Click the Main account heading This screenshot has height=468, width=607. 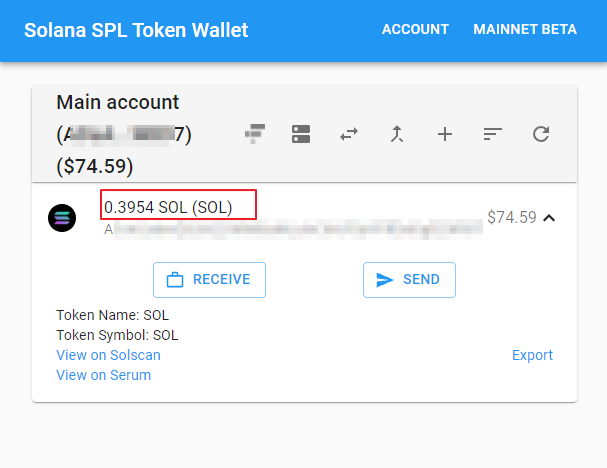tap(118, 103)
